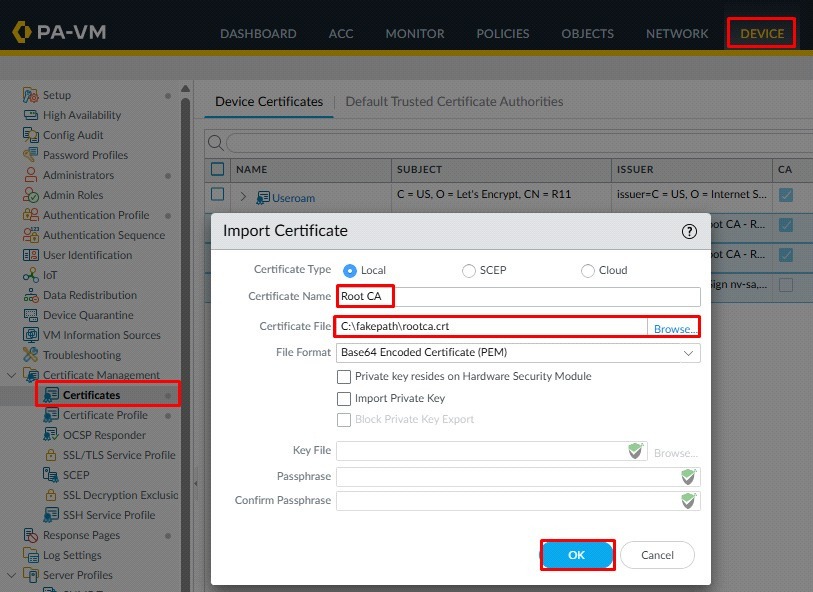Open the DEVICE top menu tab
Image resolution: width=813 pixels, height=592 pixels.
(761, 34)
